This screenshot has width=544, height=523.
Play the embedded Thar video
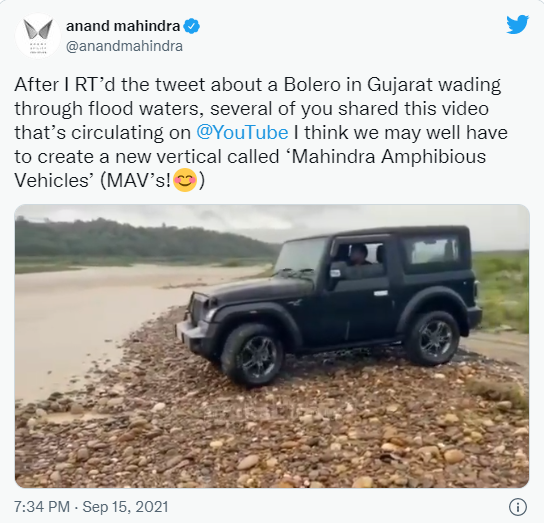272,346
